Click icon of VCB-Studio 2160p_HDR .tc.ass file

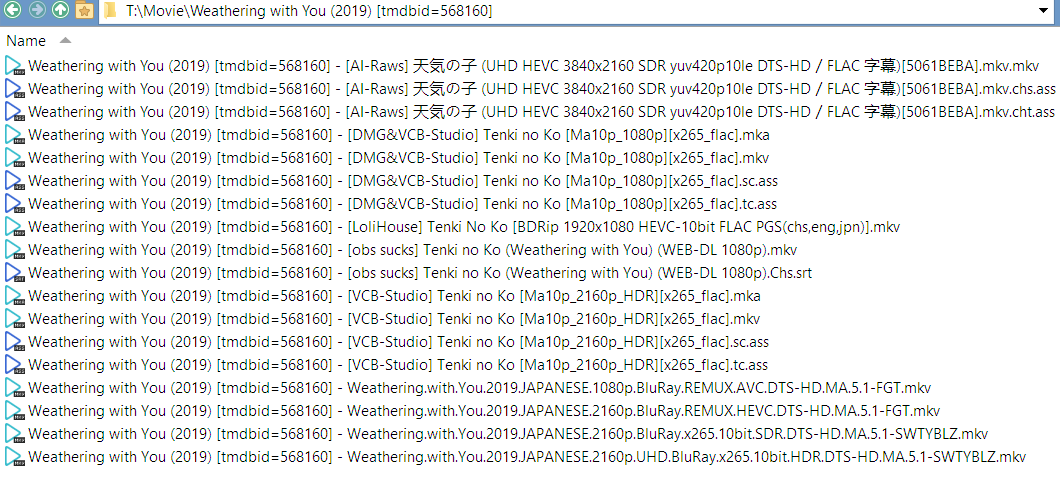click(15, 365)
